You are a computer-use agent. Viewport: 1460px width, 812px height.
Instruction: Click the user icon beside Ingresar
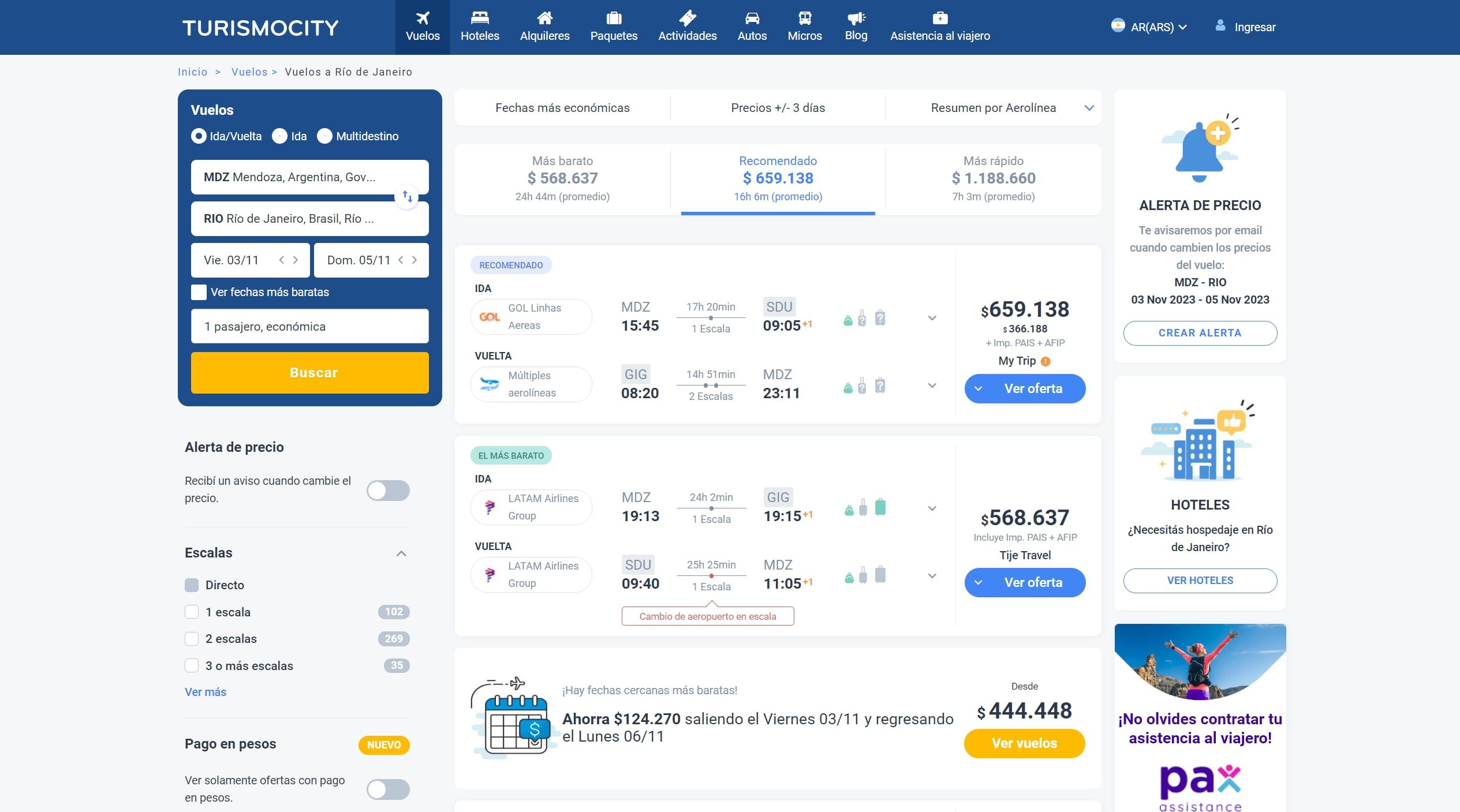(x=1220, y=26)
